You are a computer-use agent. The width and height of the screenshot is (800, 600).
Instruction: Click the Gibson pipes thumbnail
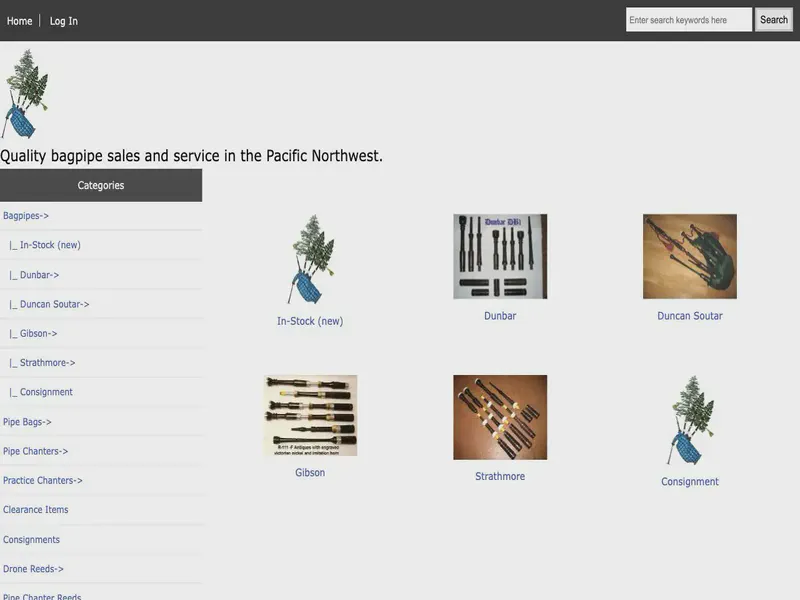click(x=310, y=415)
